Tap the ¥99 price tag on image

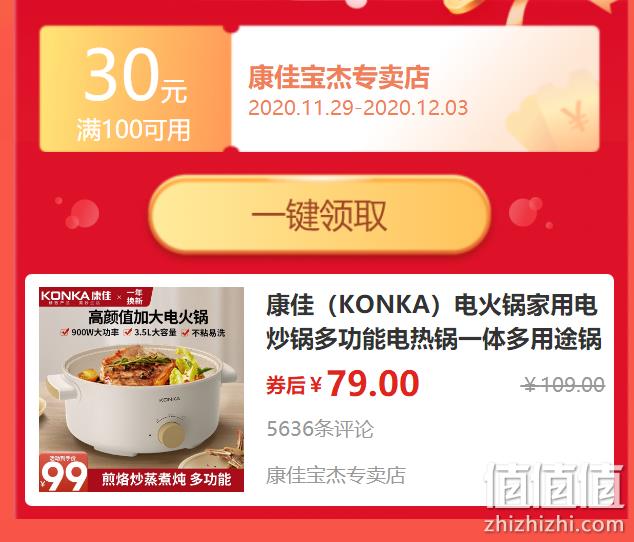pyautogui.click(x=63, y=473)
